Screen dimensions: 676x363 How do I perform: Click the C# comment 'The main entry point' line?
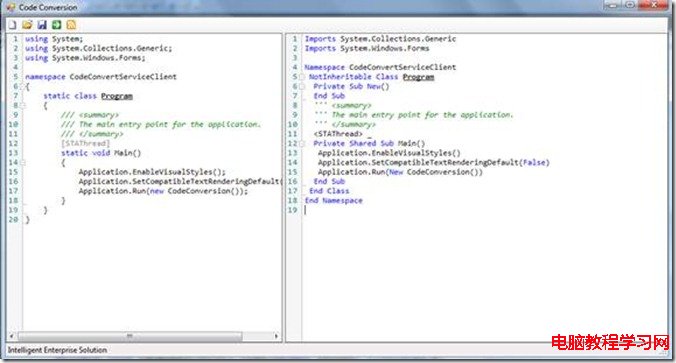coord(161,125)
